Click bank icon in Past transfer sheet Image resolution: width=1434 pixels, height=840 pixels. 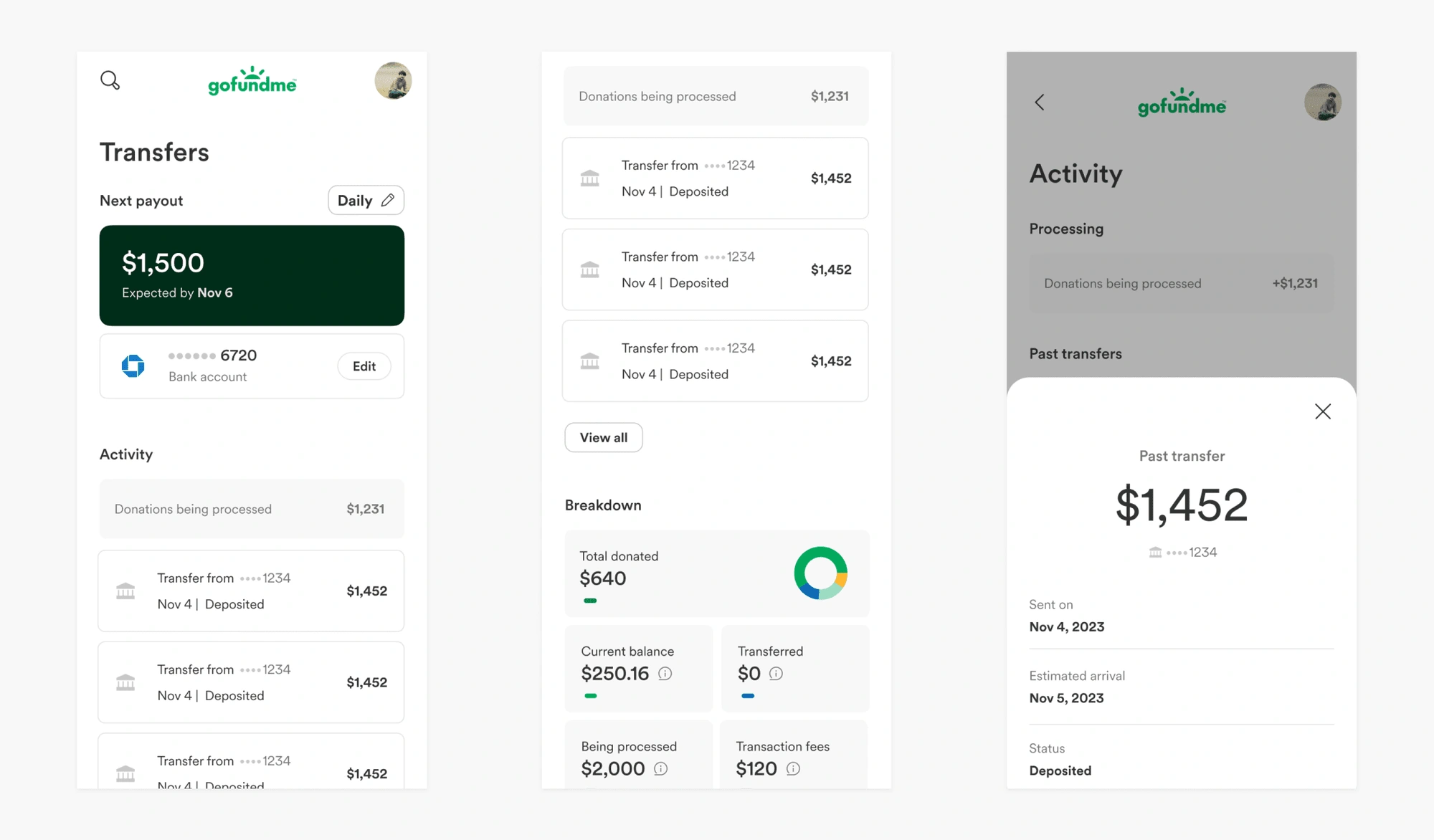(1155, 553)
